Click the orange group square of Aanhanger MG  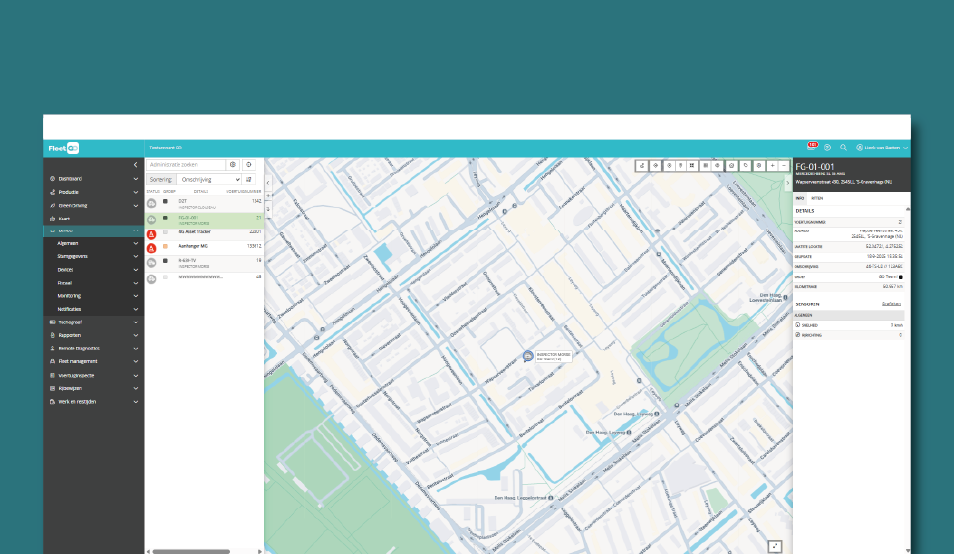(x=165, y=246)
